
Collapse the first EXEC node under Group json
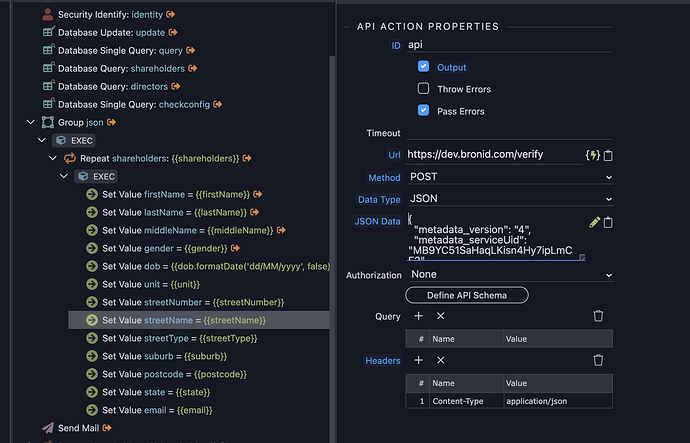click(x=41, y=140)
